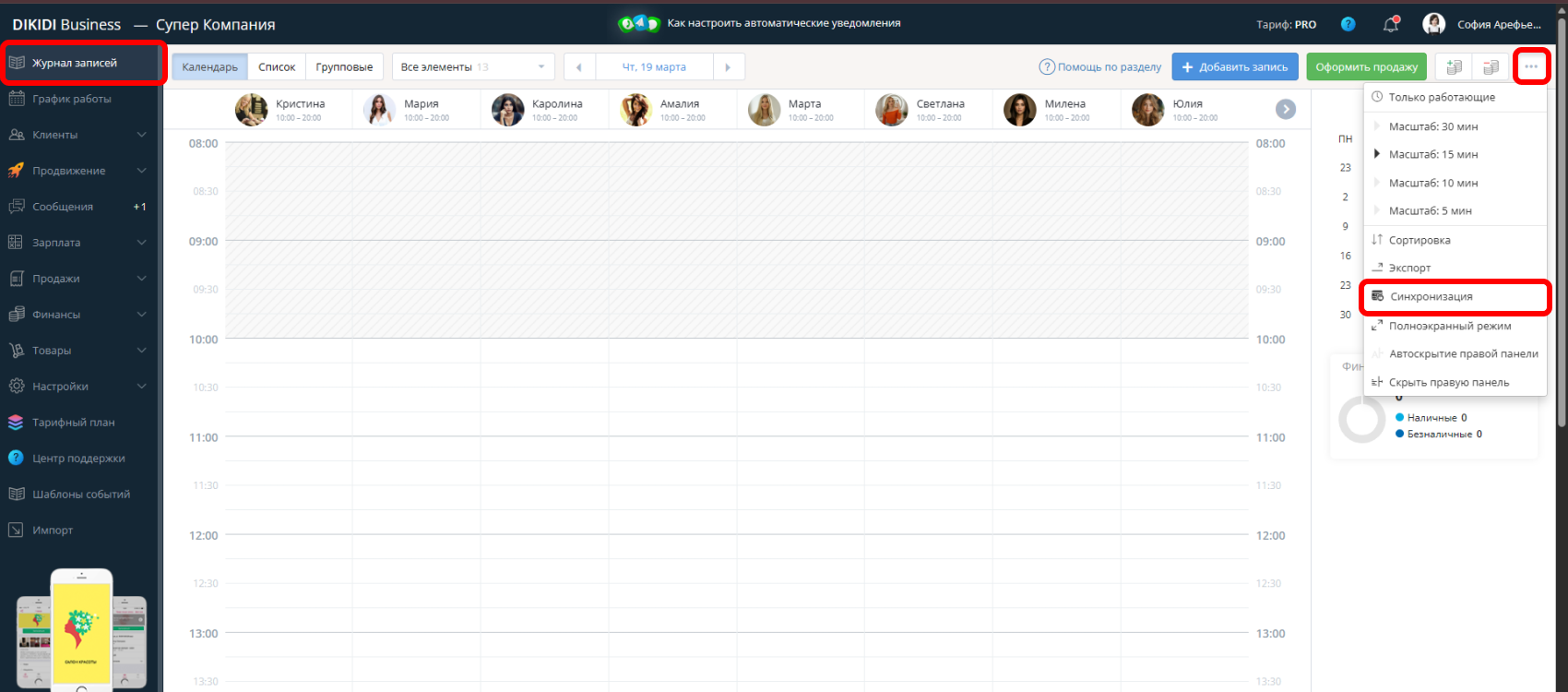Toggle 'Только работающие' filter option

coord(1442,97)
